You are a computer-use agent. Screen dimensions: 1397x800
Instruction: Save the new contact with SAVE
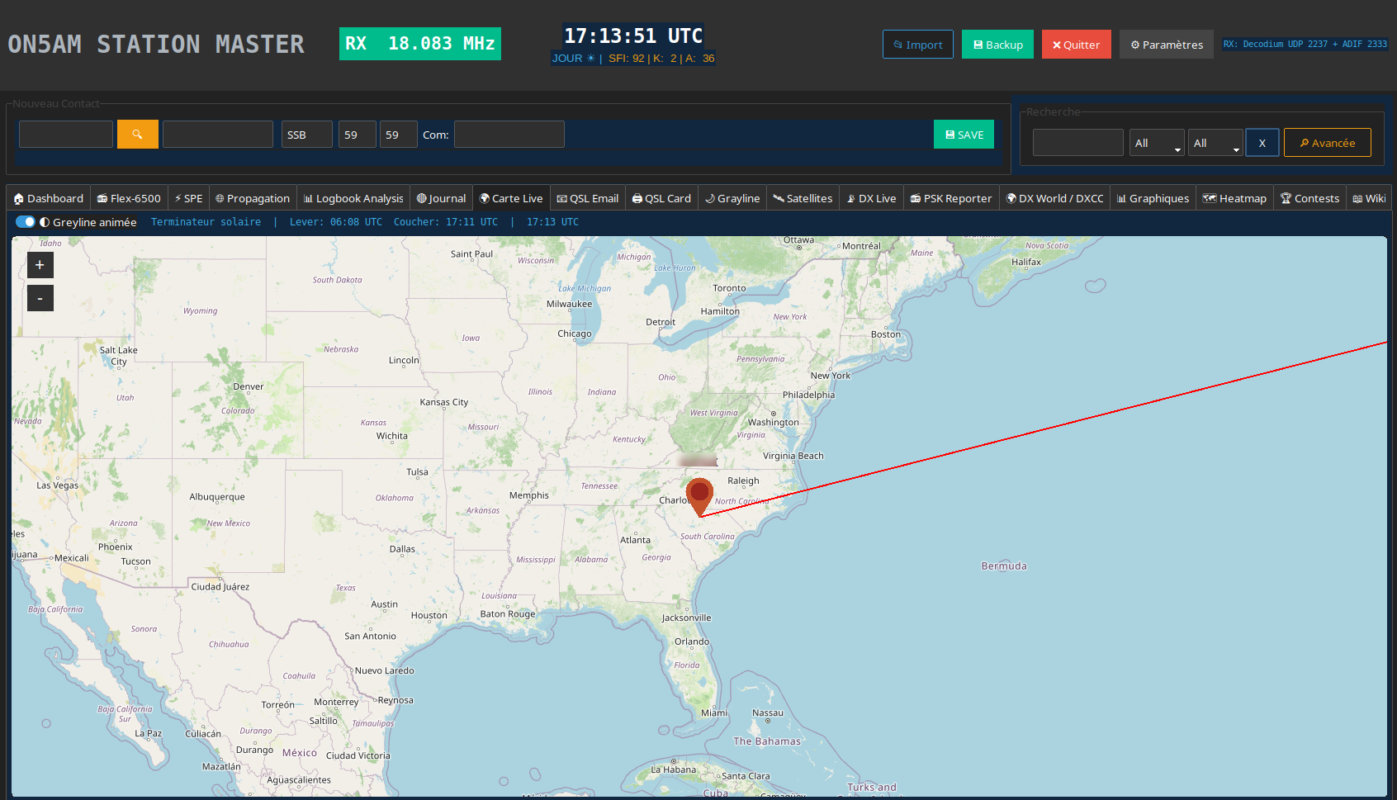pos(964,134)
